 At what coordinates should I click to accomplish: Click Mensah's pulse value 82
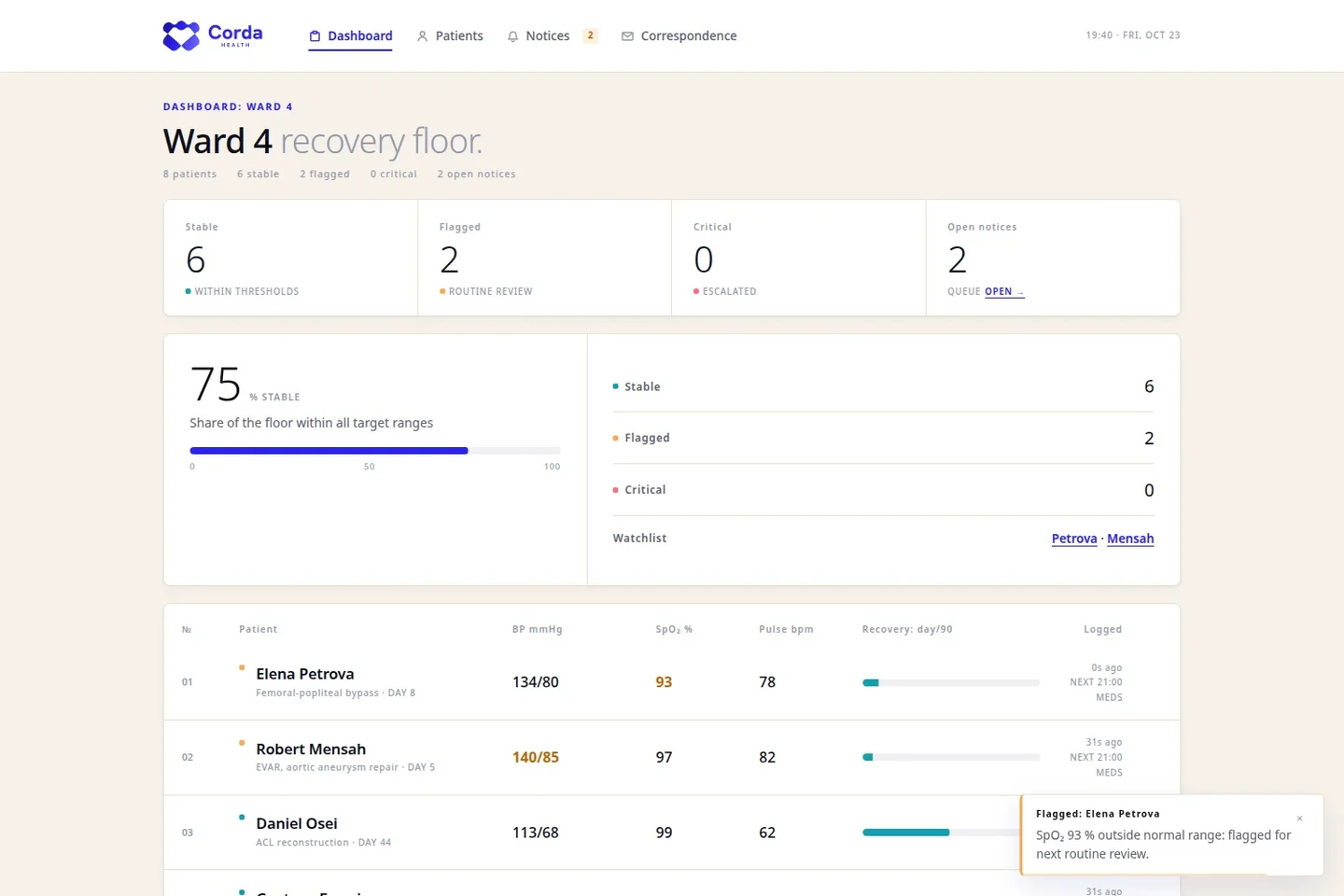767,757
